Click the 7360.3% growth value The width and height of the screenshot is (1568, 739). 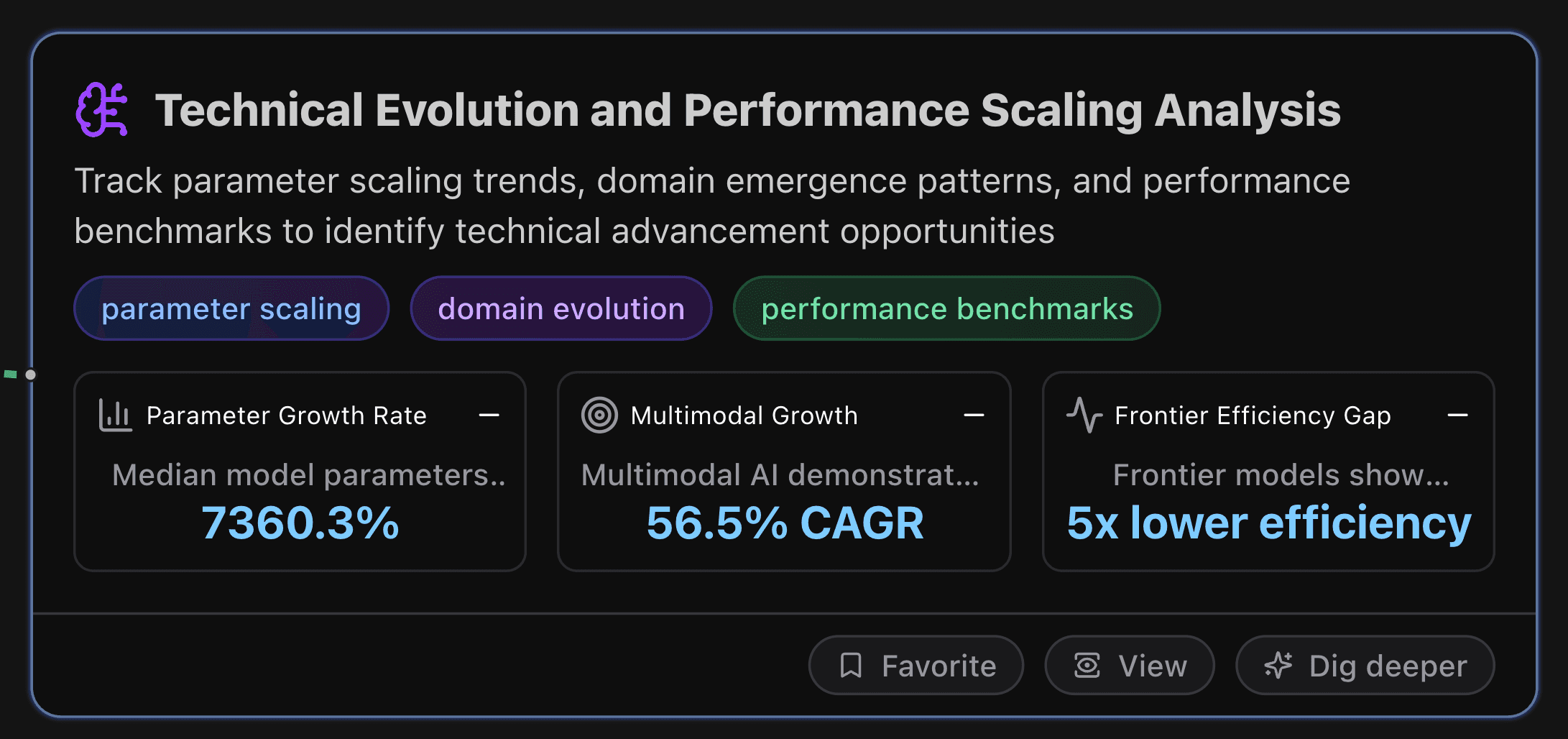tap(300, 523)
